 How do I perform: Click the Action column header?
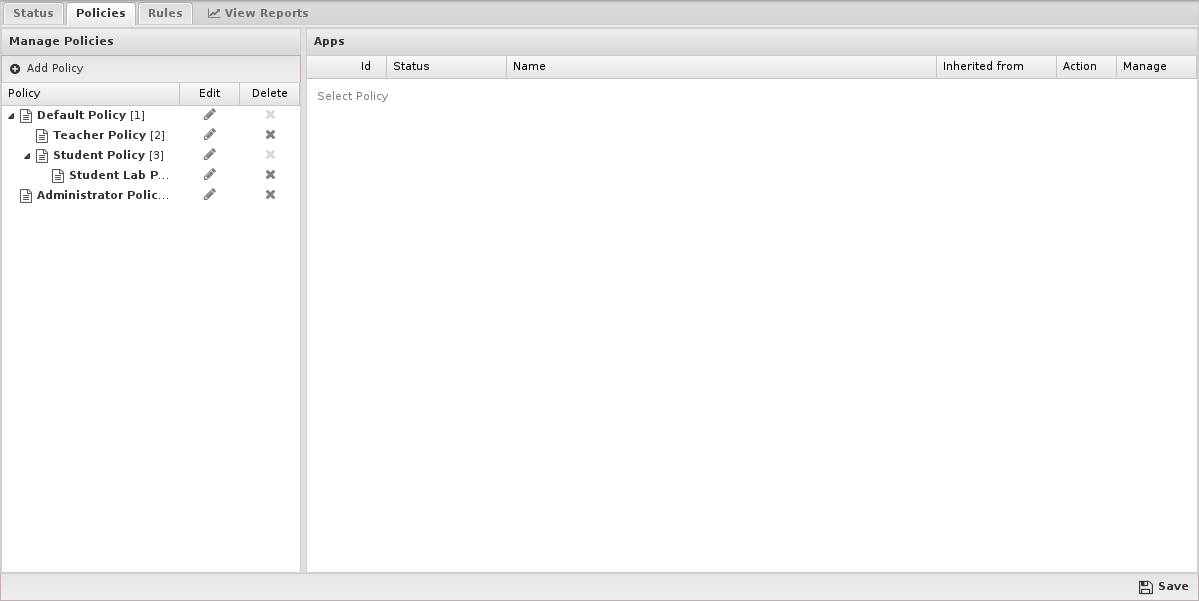pyautogui.click(x=1087, y=67)
